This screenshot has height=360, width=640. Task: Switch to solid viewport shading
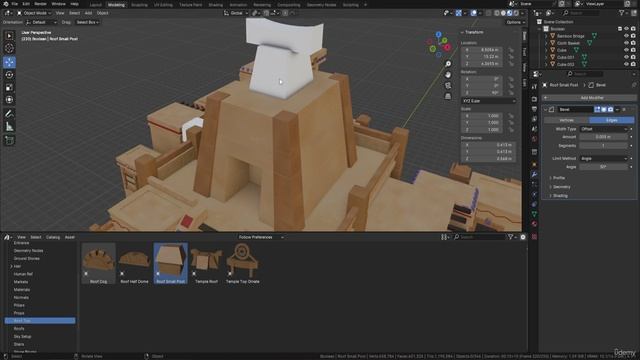point(503,13)
